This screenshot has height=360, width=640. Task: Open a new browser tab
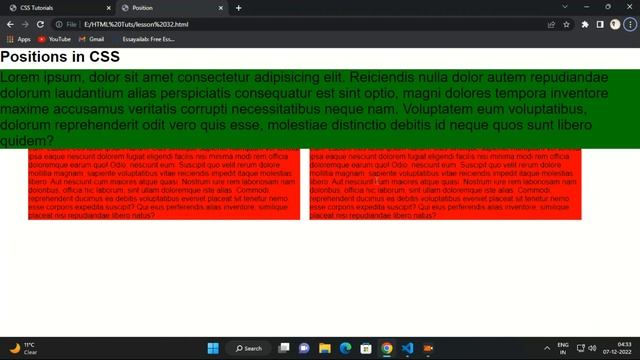tap(239, 8)
